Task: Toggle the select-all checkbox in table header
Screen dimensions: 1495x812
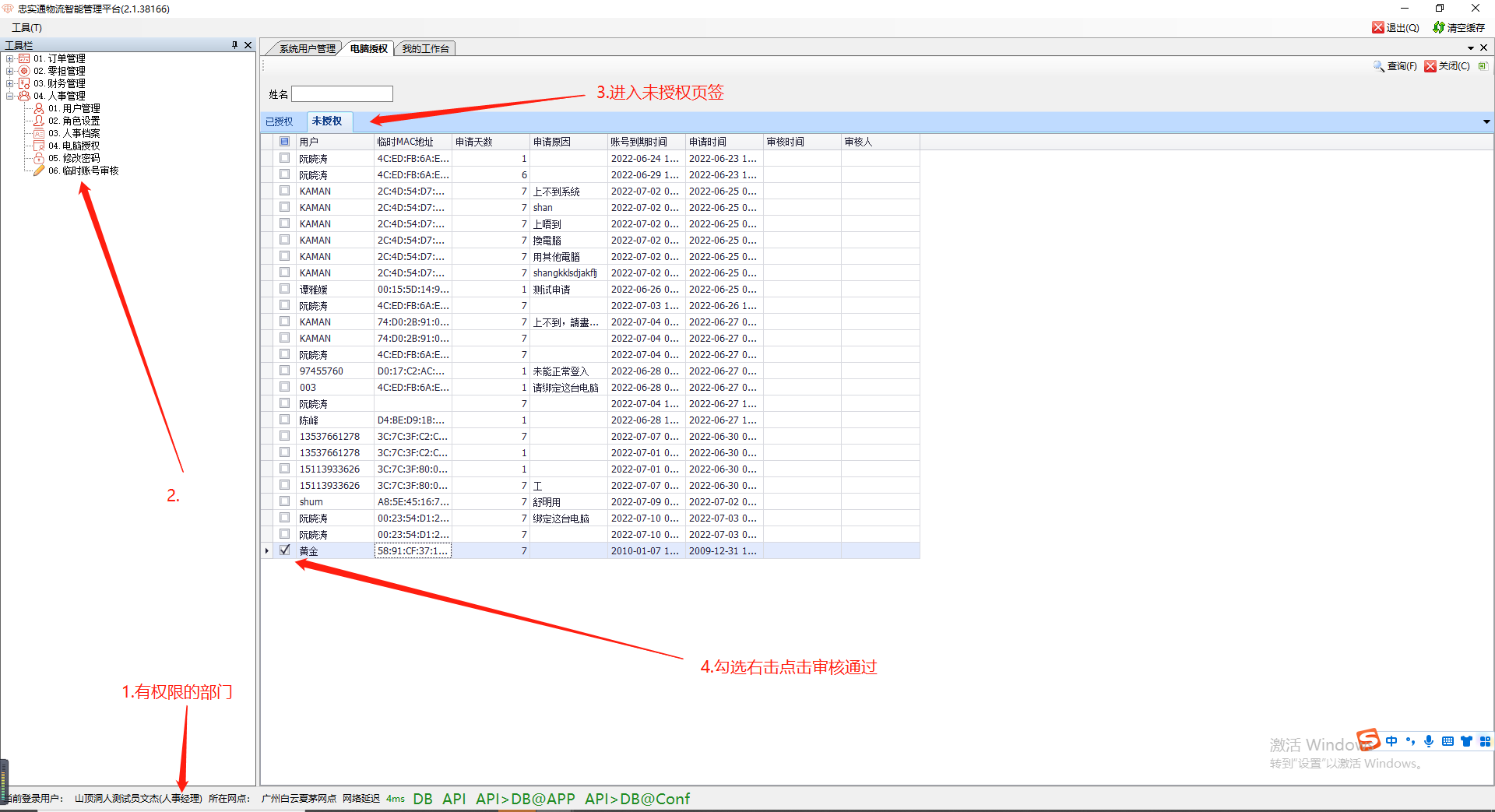Action: pos(285,142)
